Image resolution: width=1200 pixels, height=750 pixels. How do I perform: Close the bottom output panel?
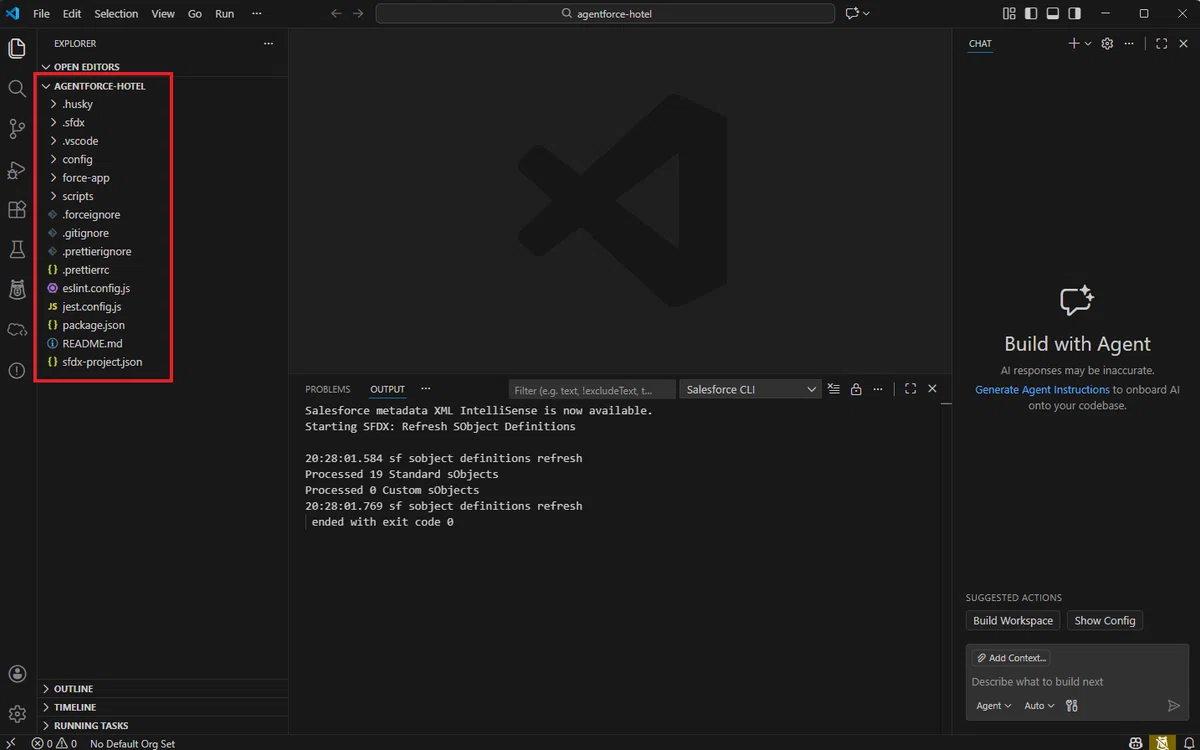(x=932, y=389)
